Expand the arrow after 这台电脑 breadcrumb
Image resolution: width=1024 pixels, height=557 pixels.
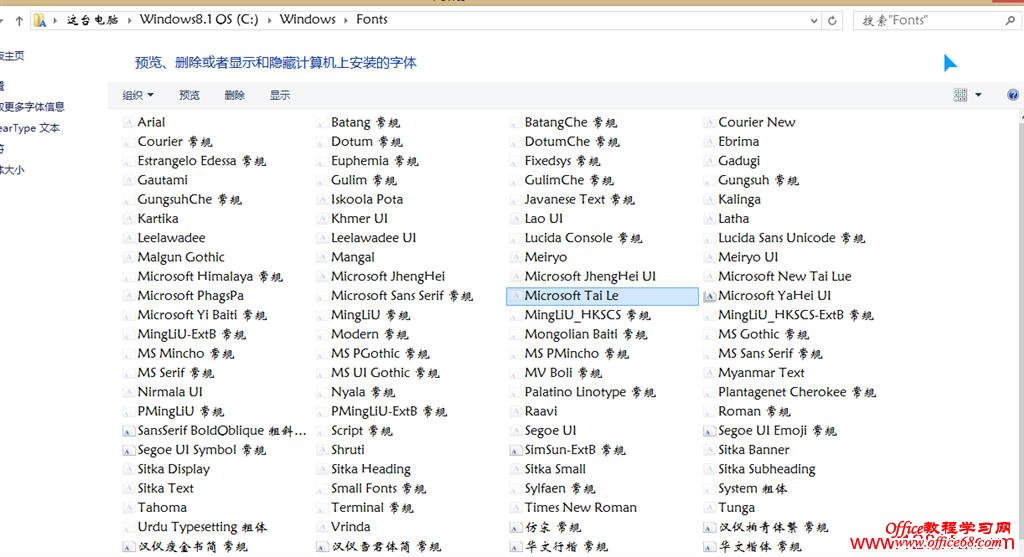(x=129, y=20)
